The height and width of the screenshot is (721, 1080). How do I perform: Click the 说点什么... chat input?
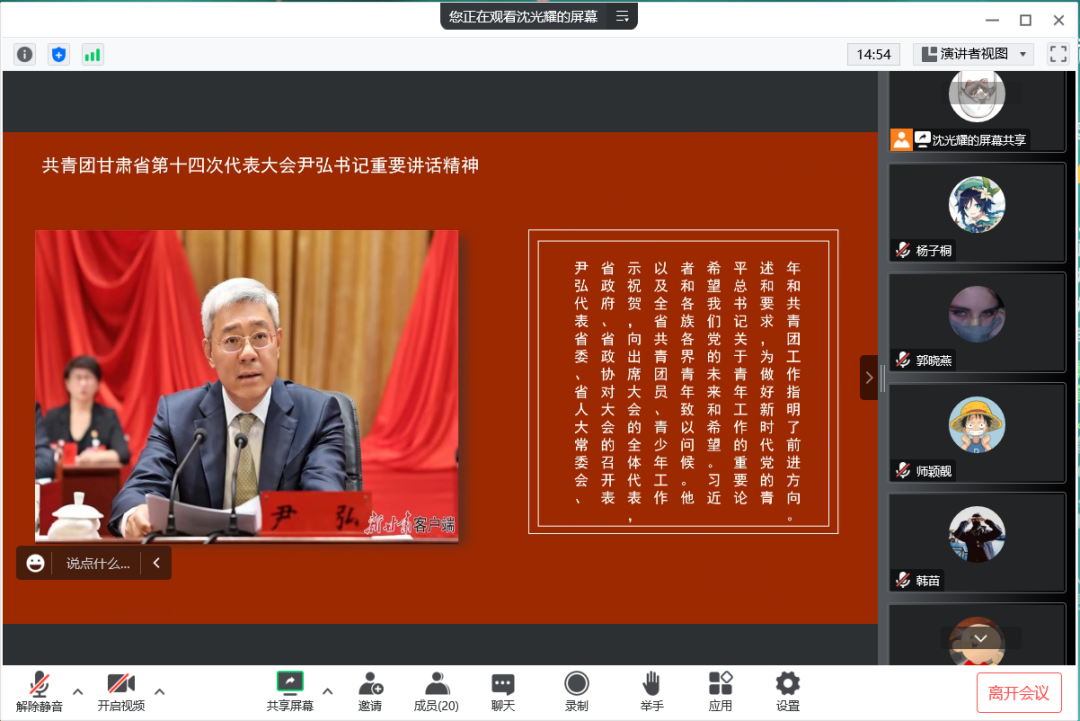(x=98, y=563)
